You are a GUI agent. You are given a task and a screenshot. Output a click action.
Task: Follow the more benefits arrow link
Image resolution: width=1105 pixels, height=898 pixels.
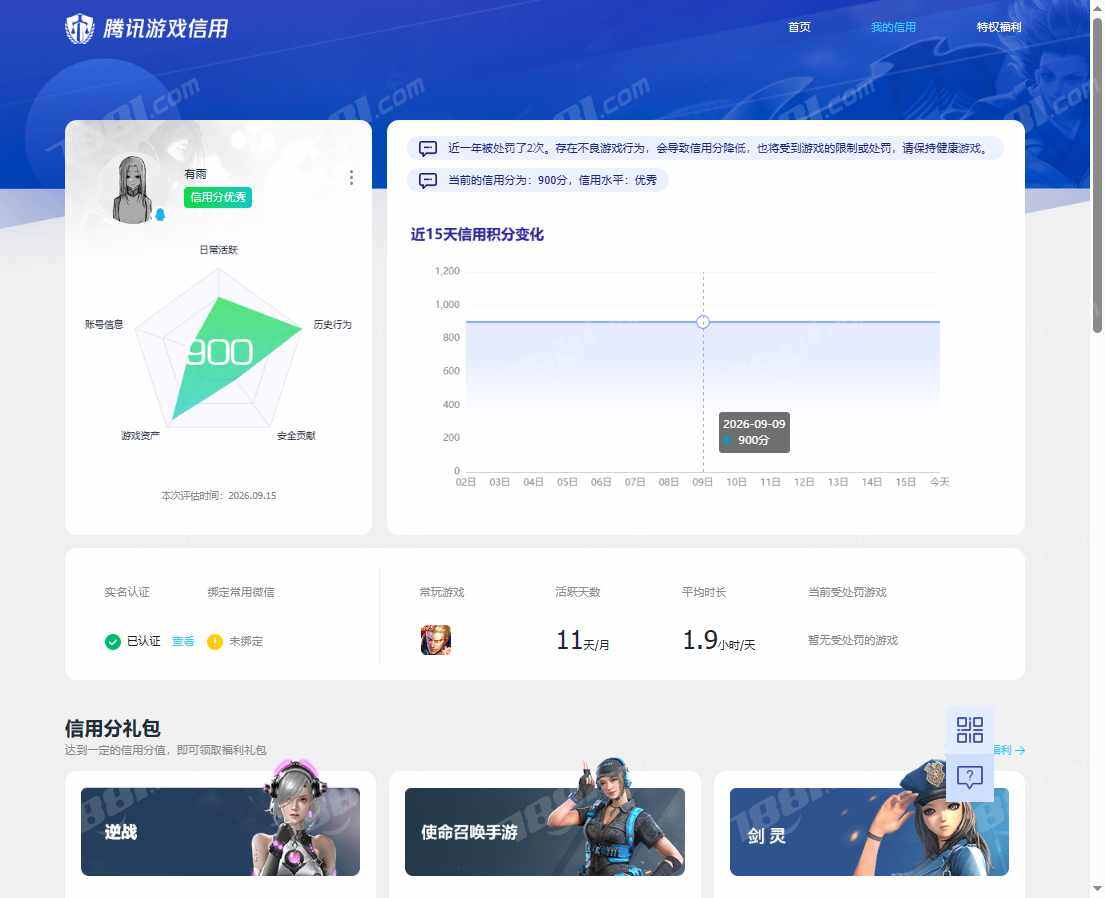pos(1010,750)
